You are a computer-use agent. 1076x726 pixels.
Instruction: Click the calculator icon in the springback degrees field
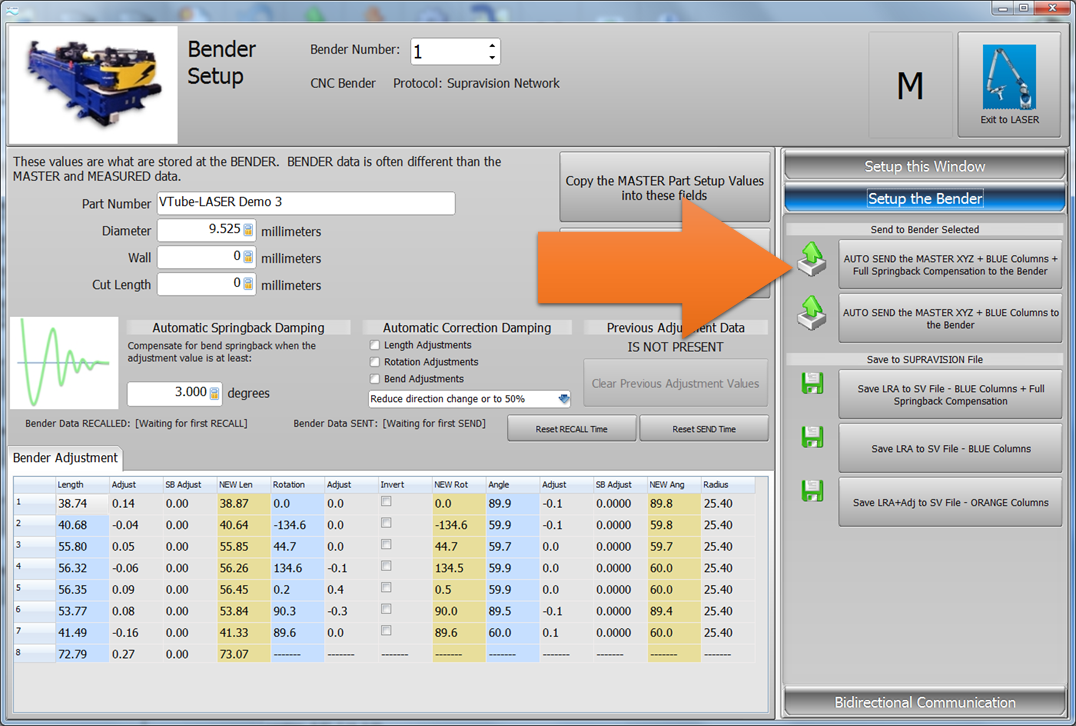click(x=214, y=393)
